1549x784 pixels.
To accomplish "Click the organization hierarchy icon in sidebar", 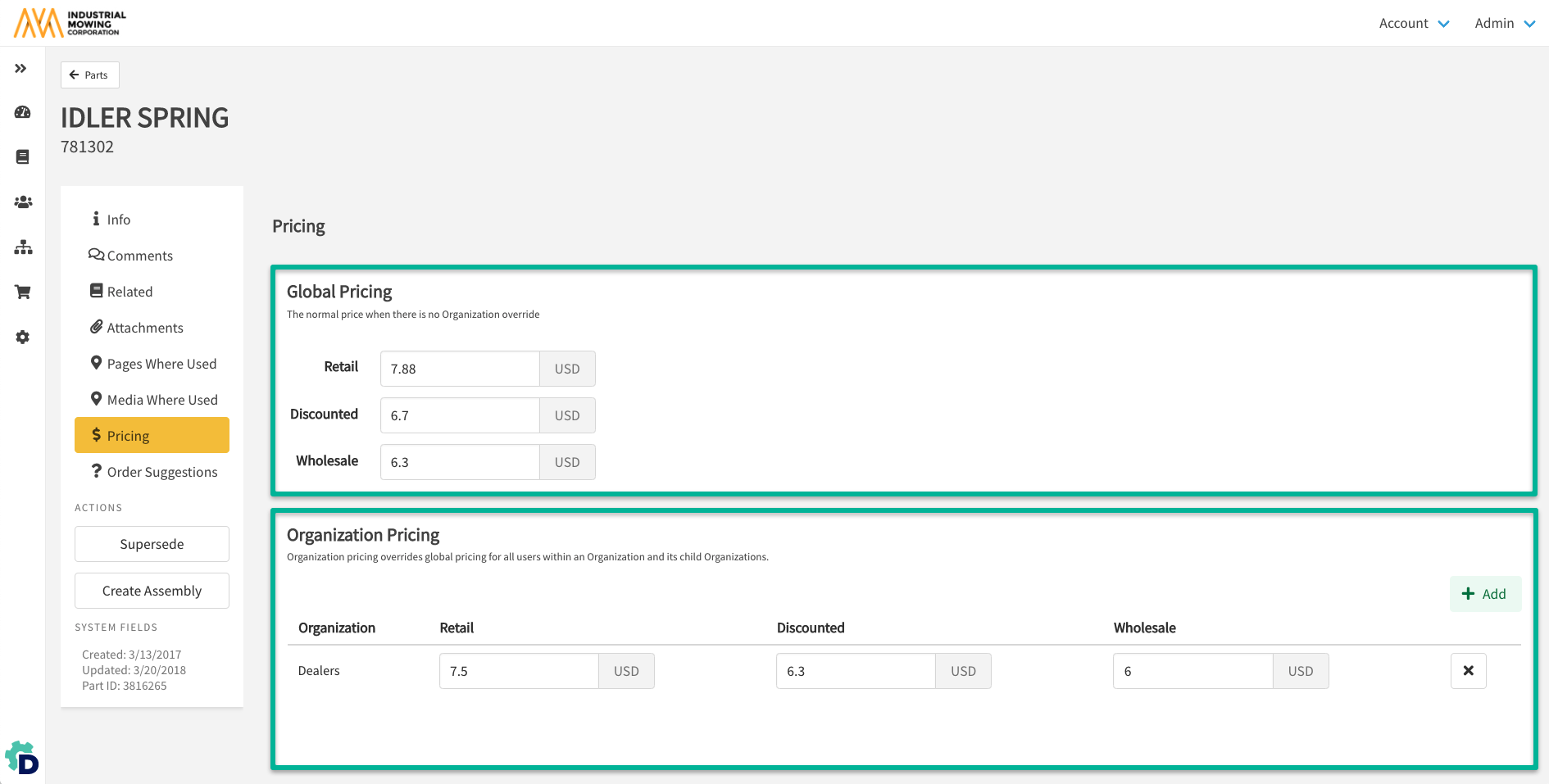I will pyautogui.click(x=23, y=247).
